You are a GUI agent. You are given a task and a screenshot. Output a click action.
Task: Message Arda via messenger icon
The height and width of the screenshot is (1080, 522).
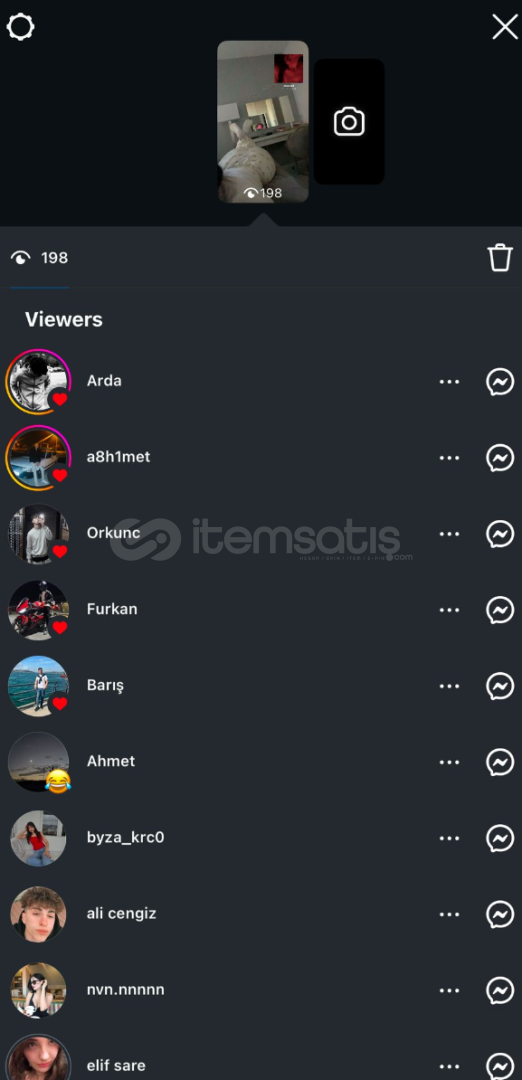tap(500, 381)
